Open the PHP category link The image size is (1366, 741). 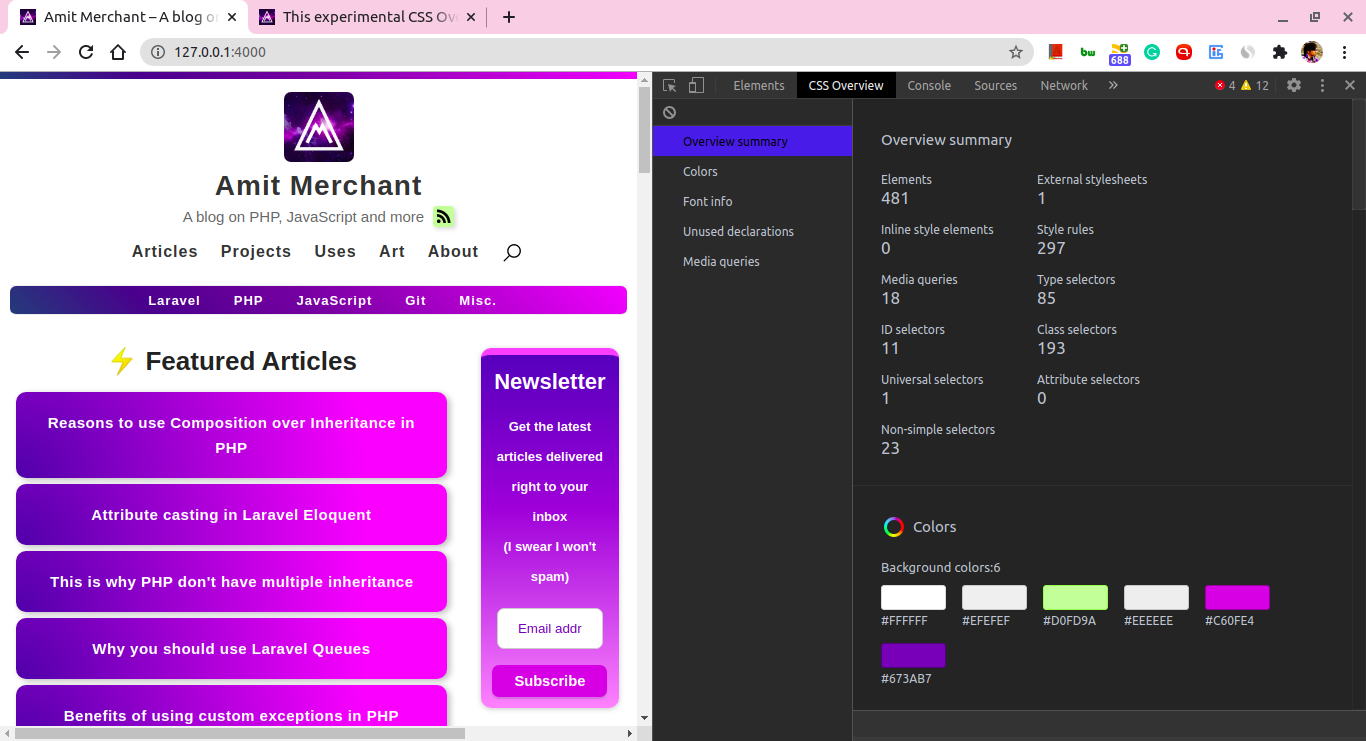(x=248, y=300)
